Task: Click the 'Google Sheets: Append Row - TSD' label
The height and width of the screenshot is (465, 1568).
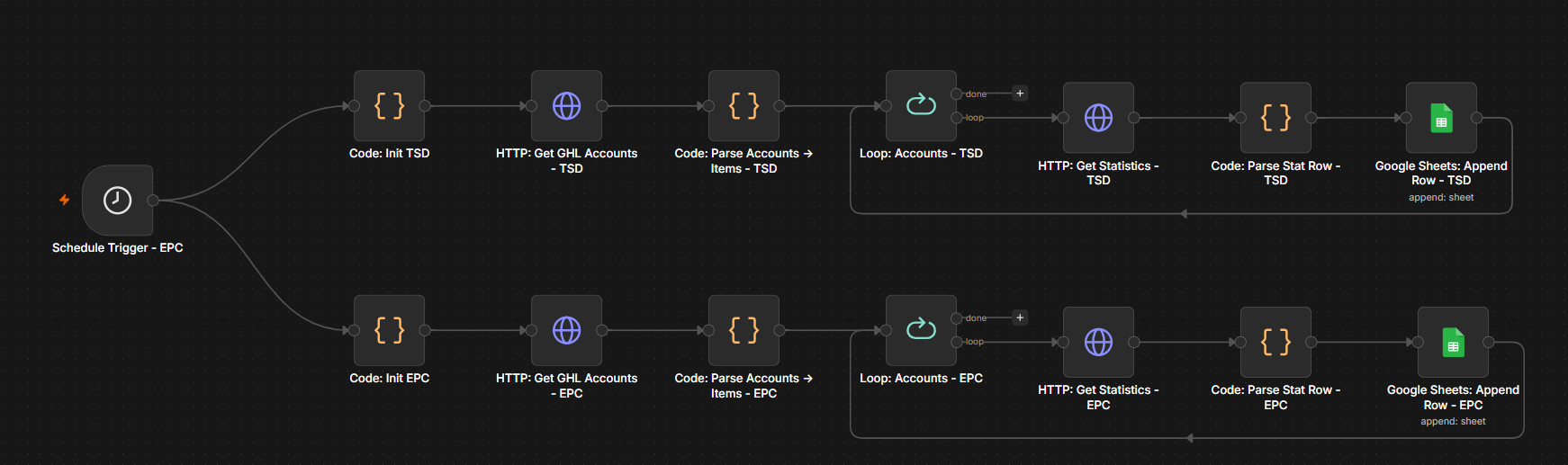Action: 1441,173
